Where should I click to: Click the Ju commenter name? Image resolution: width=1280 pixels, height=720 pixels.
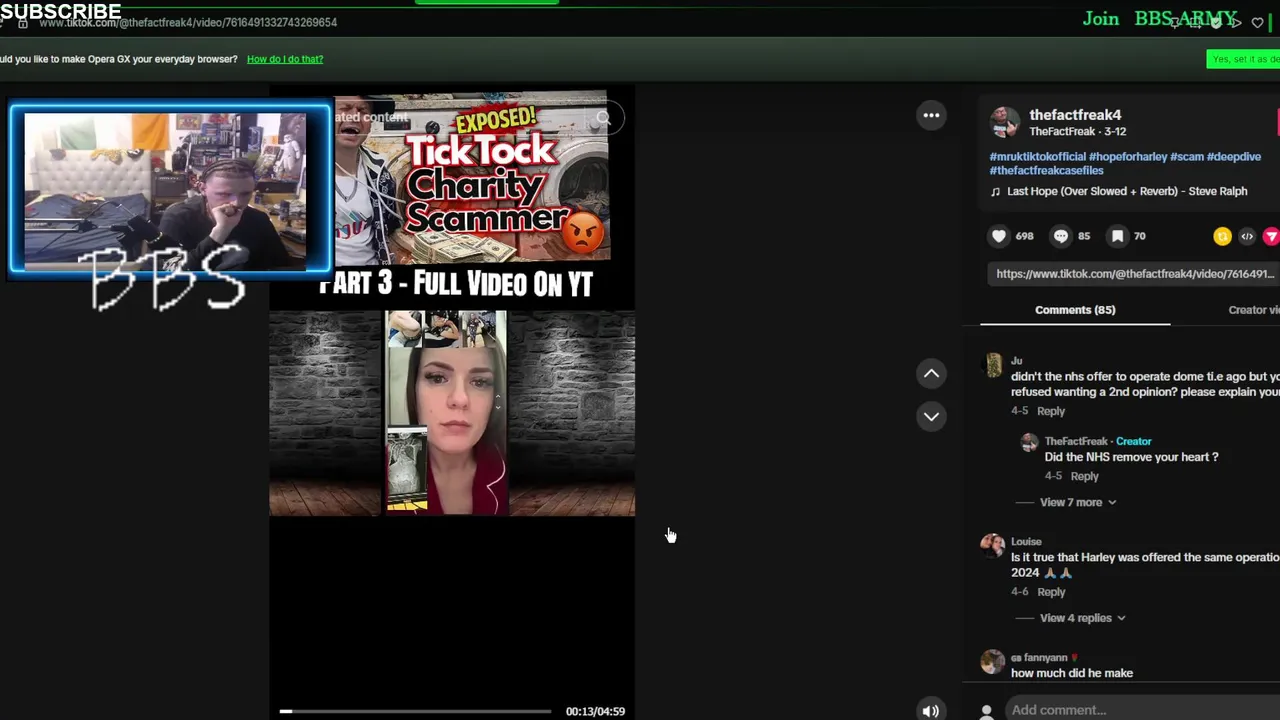1016,361
